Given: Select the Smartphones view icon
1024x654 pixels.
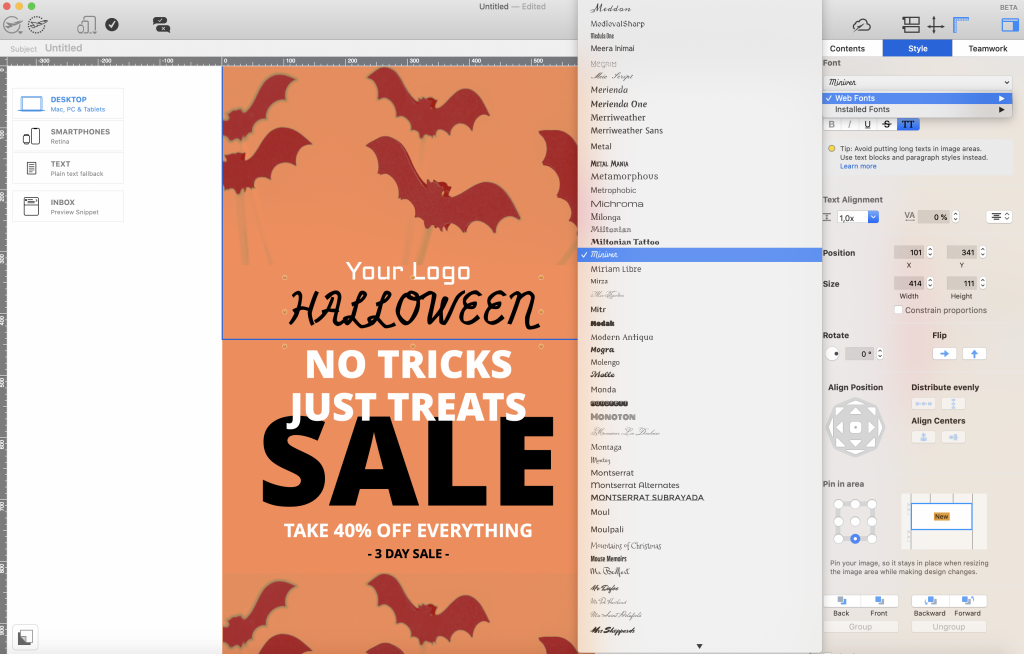Looking at the screenshot, I should click(x=31, y=136).
